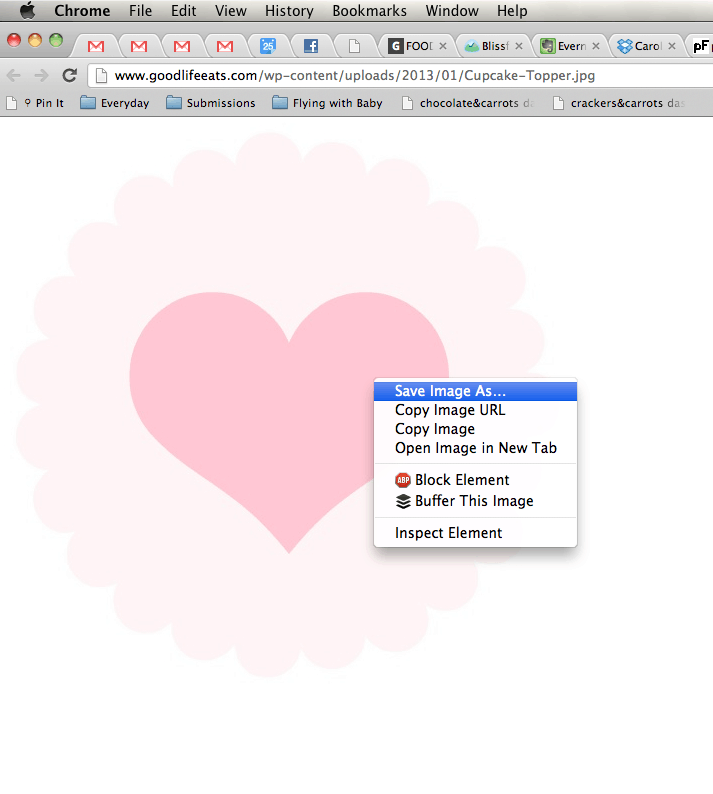
Task: Switch to the Google Calendar tab
Action: 267,46
